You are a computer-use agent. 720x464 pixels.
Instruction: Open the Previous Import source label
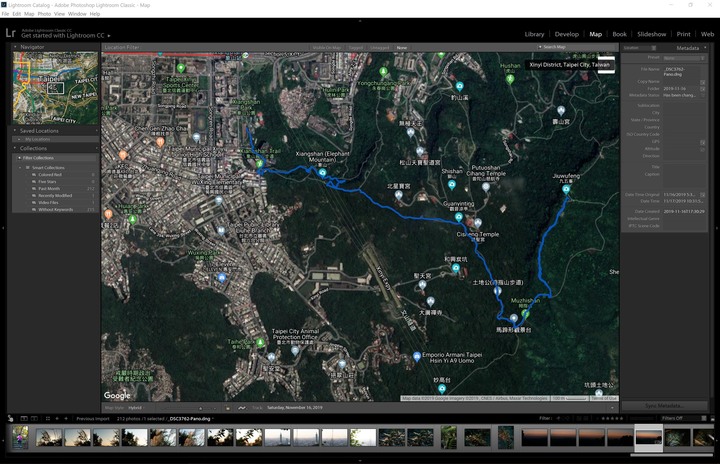(93, 419)
